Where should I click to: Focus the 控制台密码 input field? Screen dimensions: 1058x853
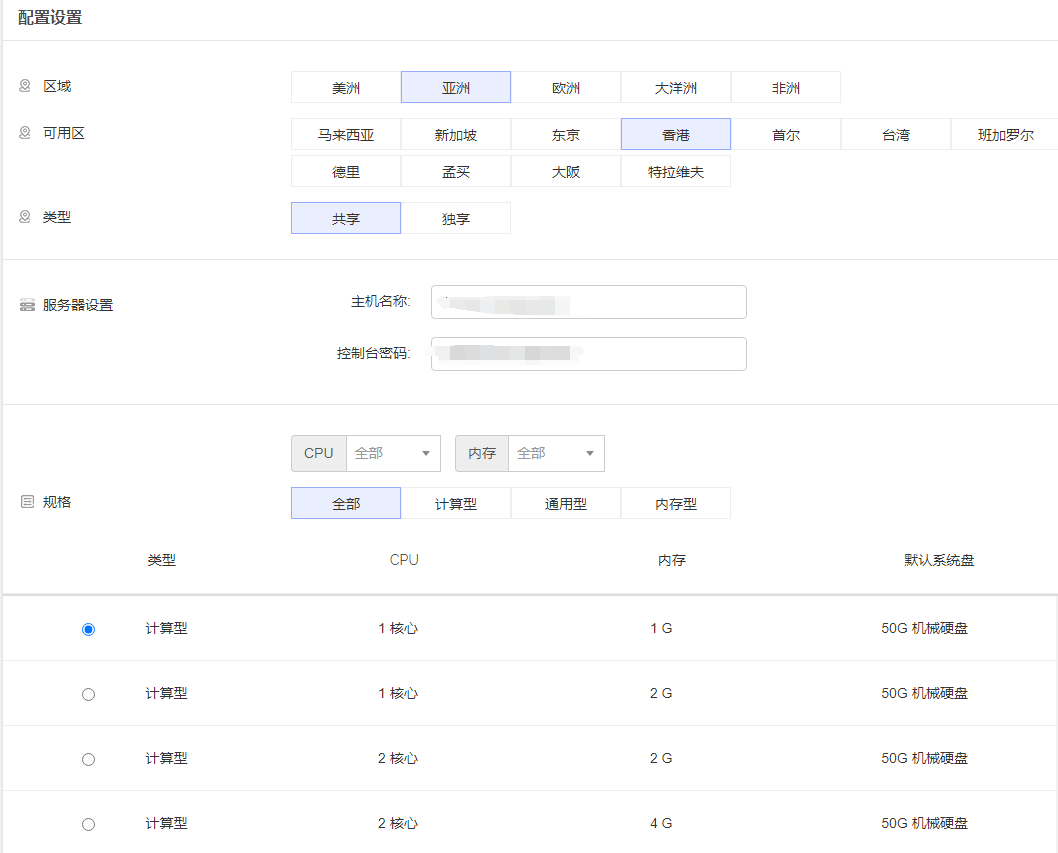pos(588,354)
